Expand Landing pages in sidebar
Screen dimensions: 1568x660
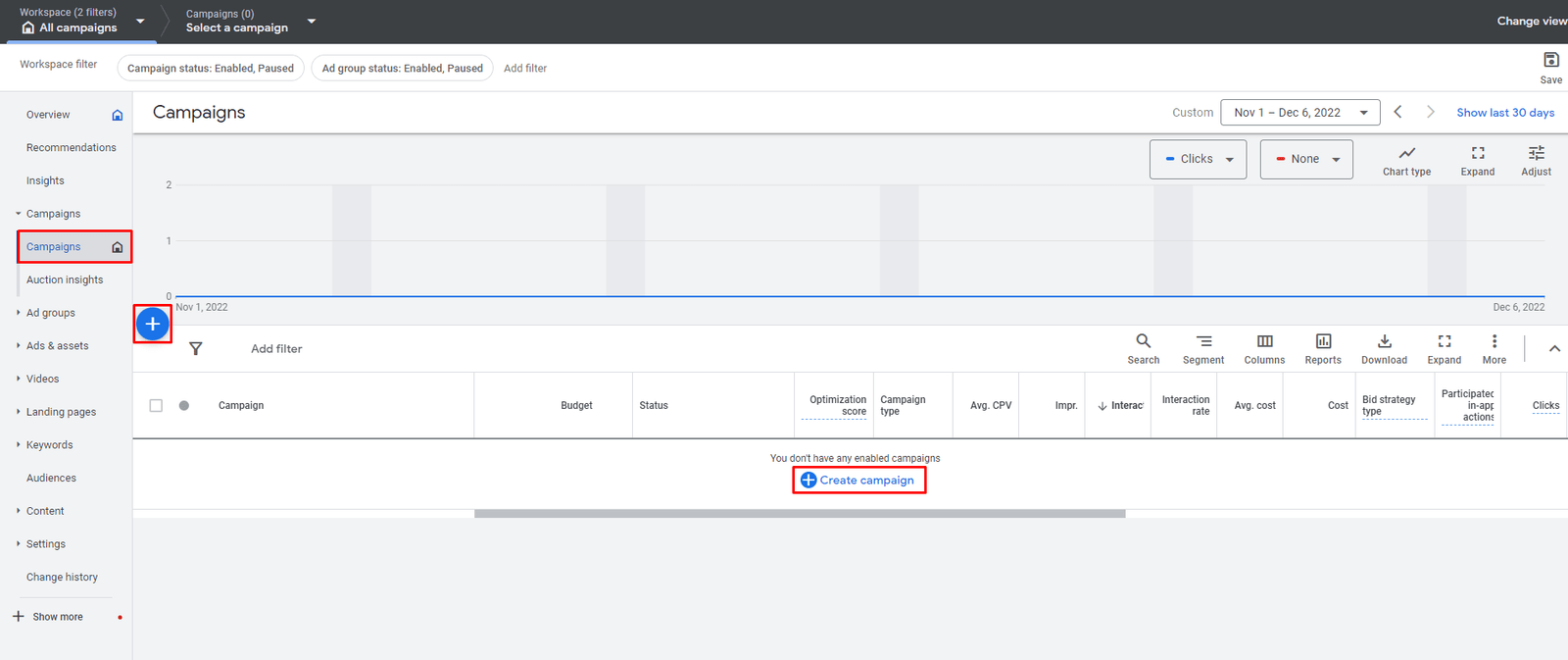[x=18, y=412]
